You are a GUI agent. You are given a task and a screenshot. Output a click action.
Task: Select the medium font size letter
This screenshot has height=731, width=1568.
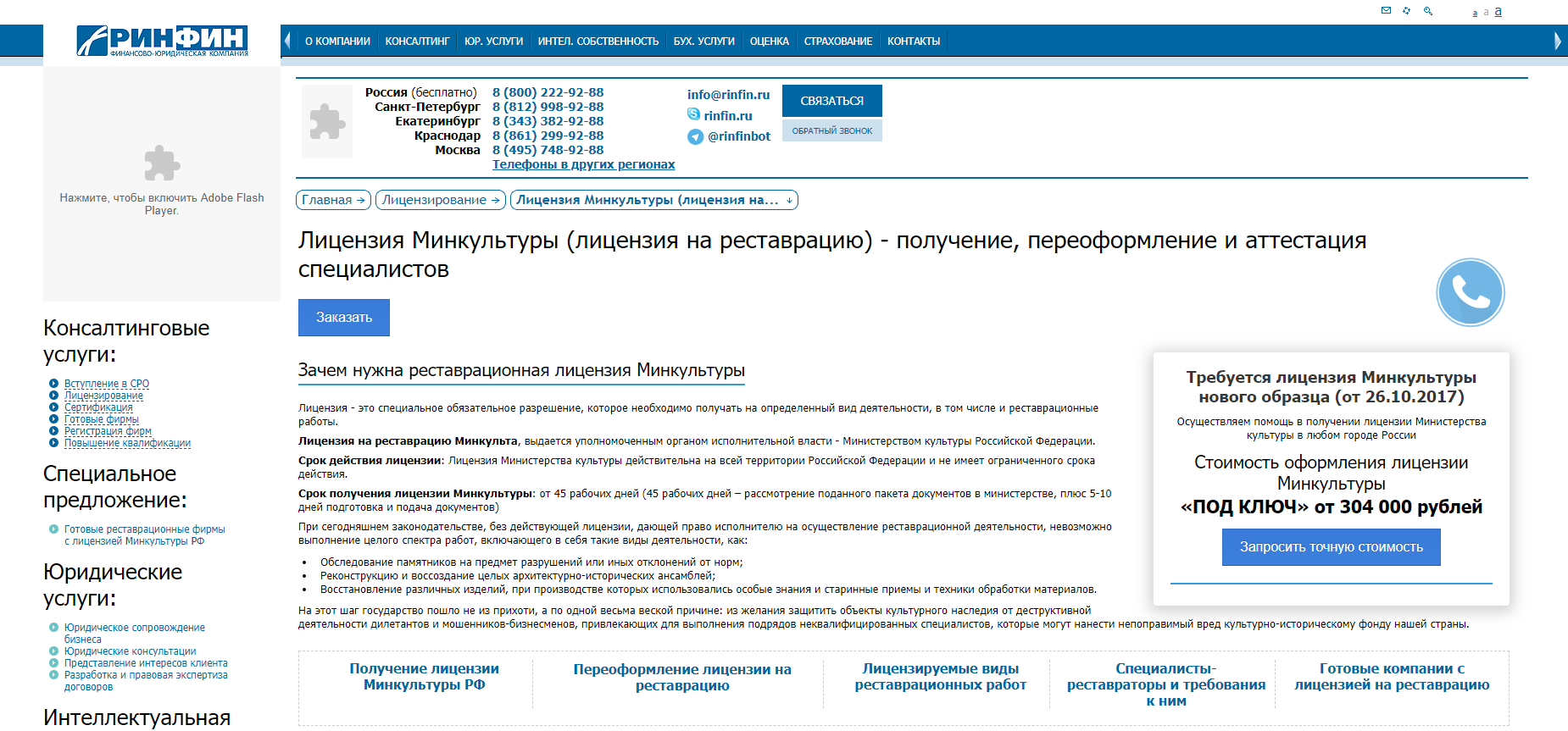1486,13
